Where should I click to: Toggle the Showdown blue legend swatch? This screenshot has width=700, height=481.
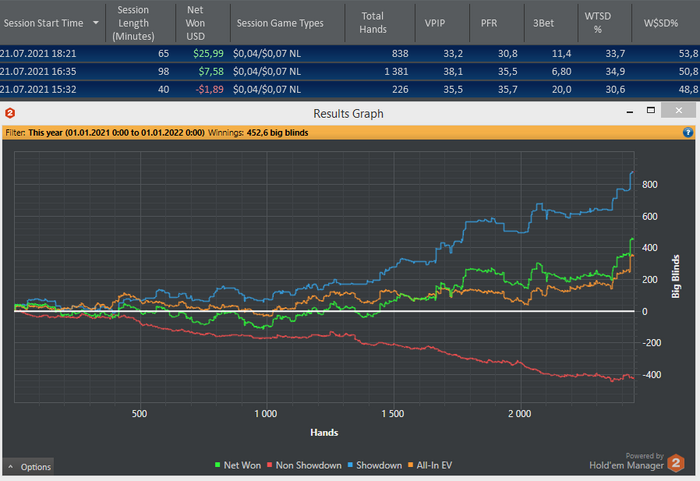pyautogui.click(x=350, y=465)
